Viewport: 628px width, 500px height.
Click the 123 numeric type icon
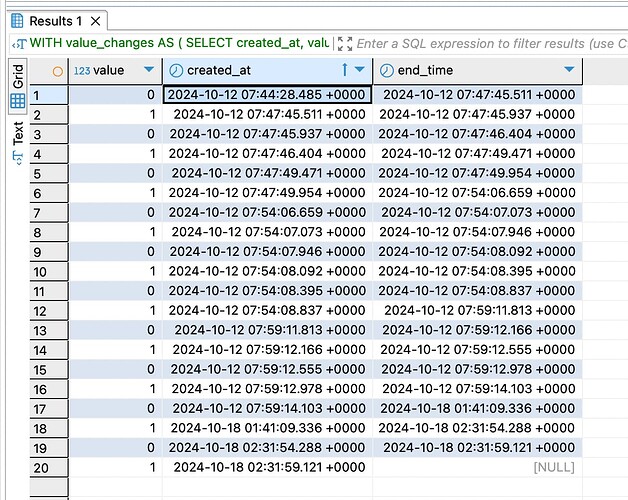(x=82, y=71)
